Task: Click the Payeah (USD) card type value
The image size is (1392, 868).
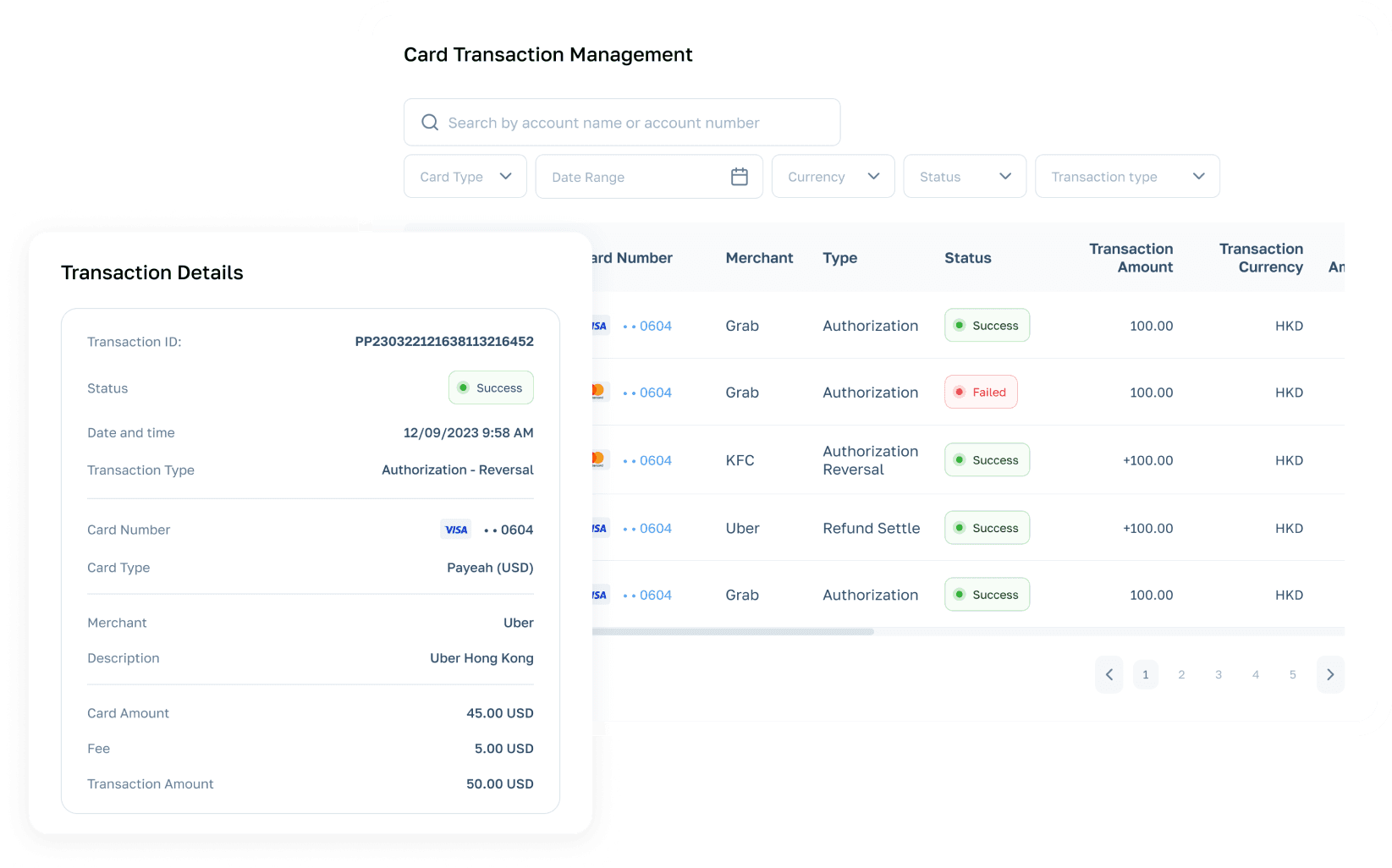Action: coord(490,568)
